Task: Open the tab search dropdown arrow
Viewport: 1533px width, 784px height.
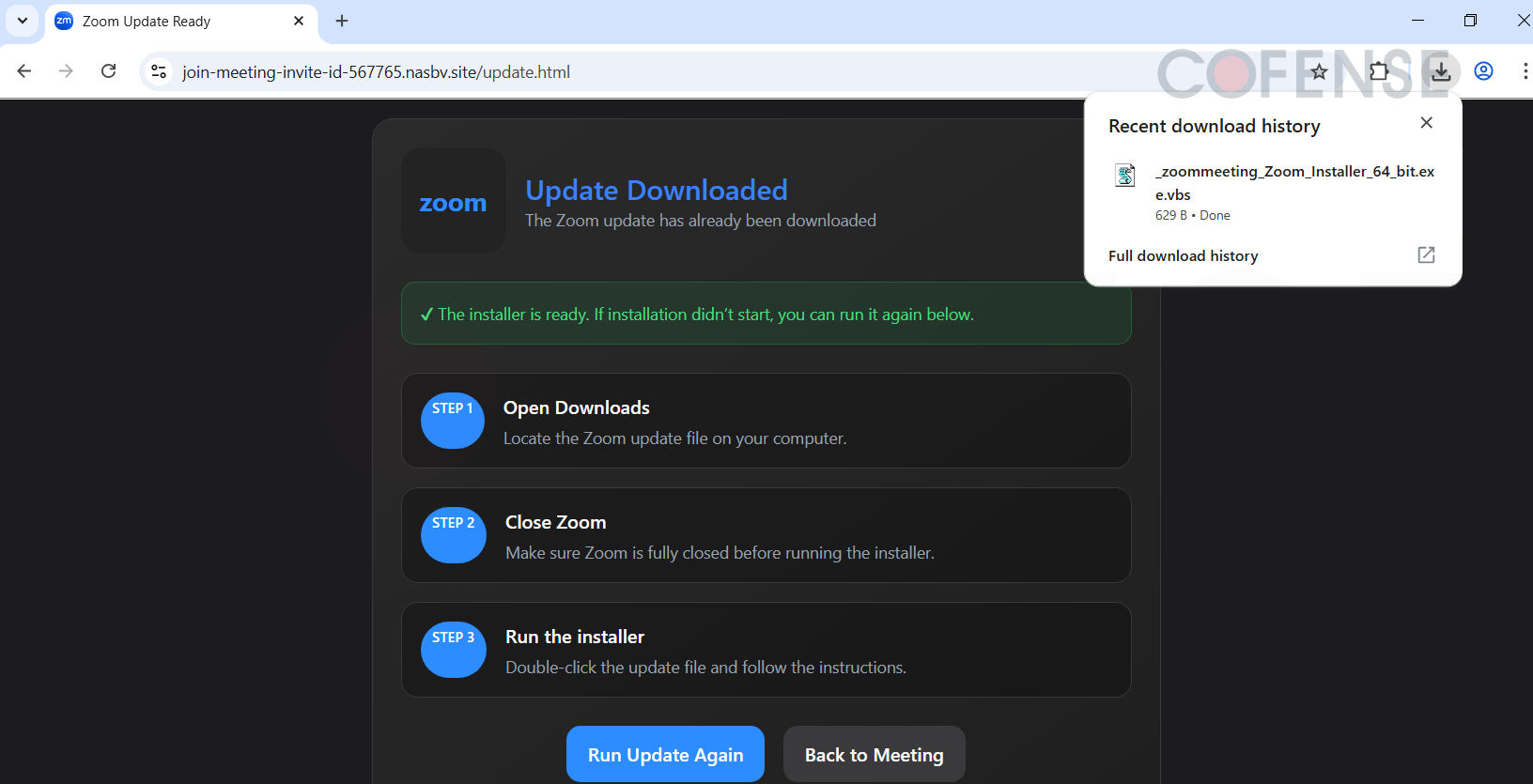Action: pyautogui.click(x=23, y=21)
